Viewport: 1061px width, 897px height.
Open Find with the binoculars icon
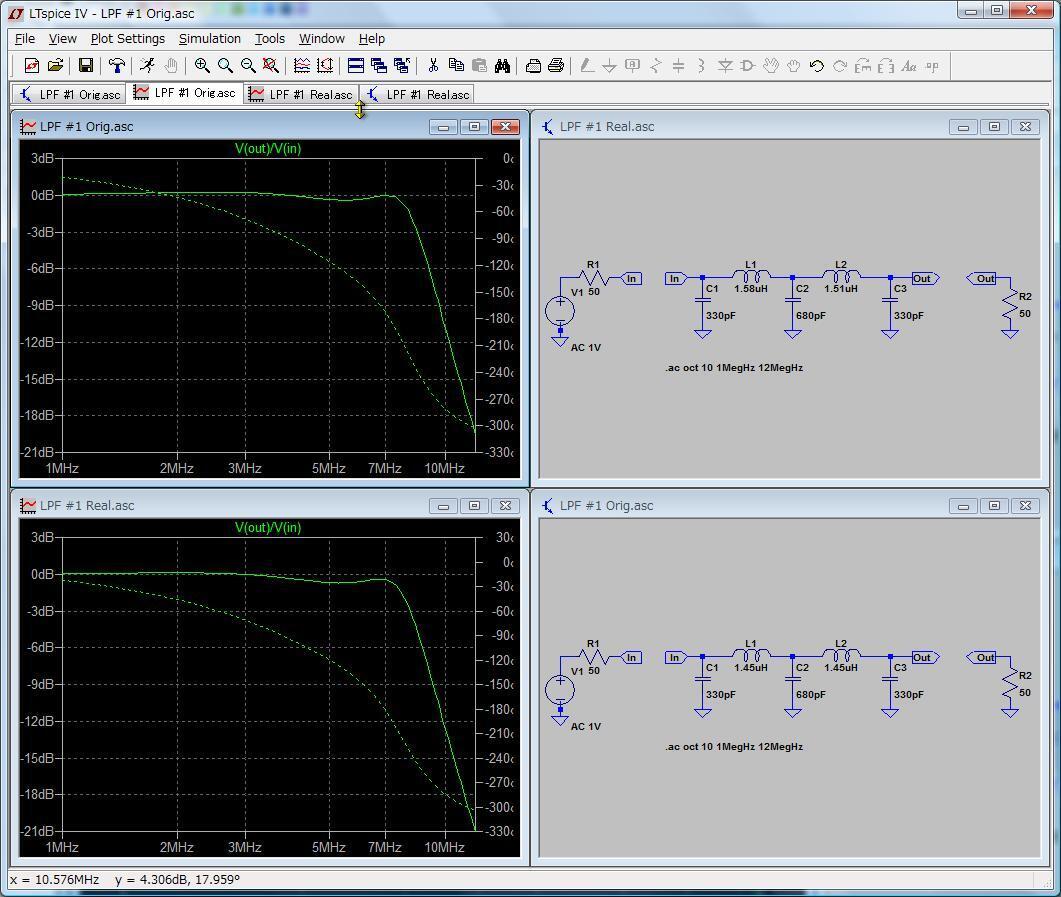(502, 66)
